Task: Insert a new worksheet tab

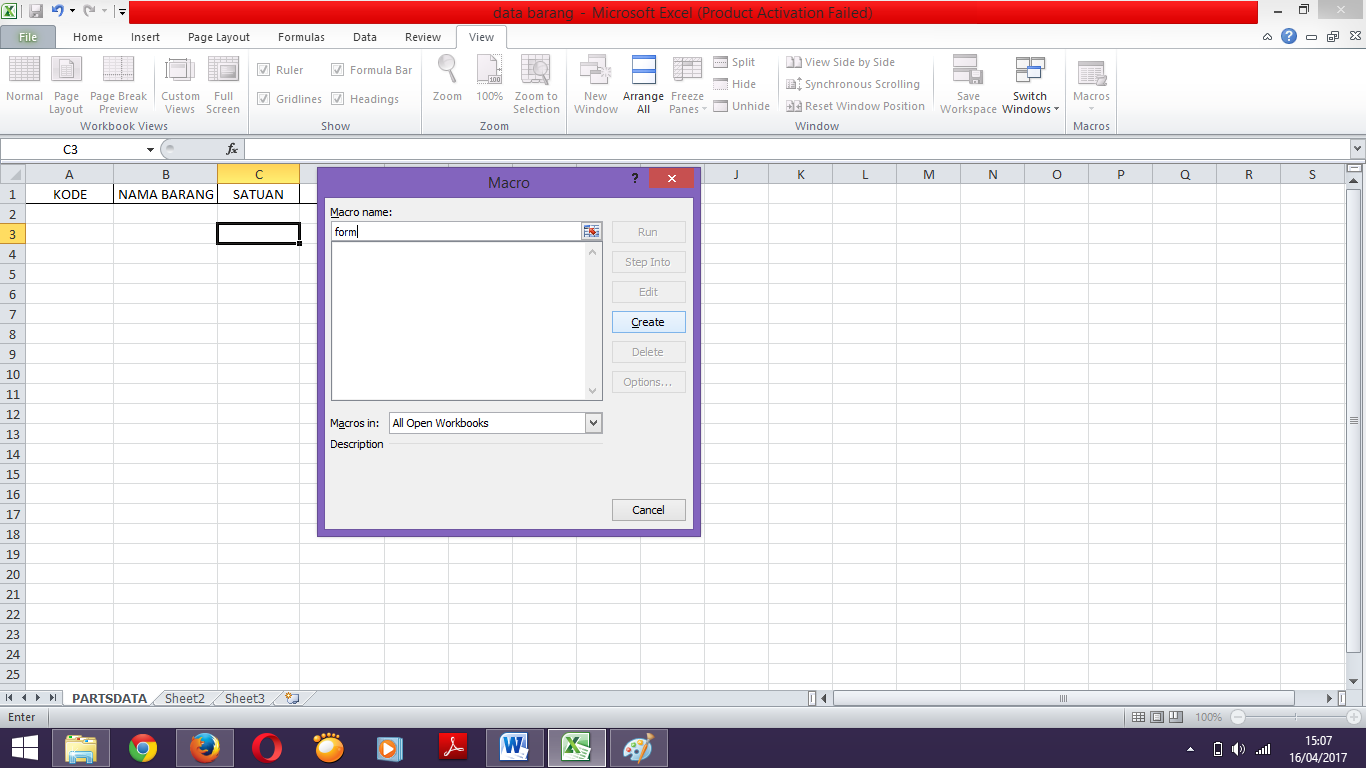Action: (x=291, y=698)
